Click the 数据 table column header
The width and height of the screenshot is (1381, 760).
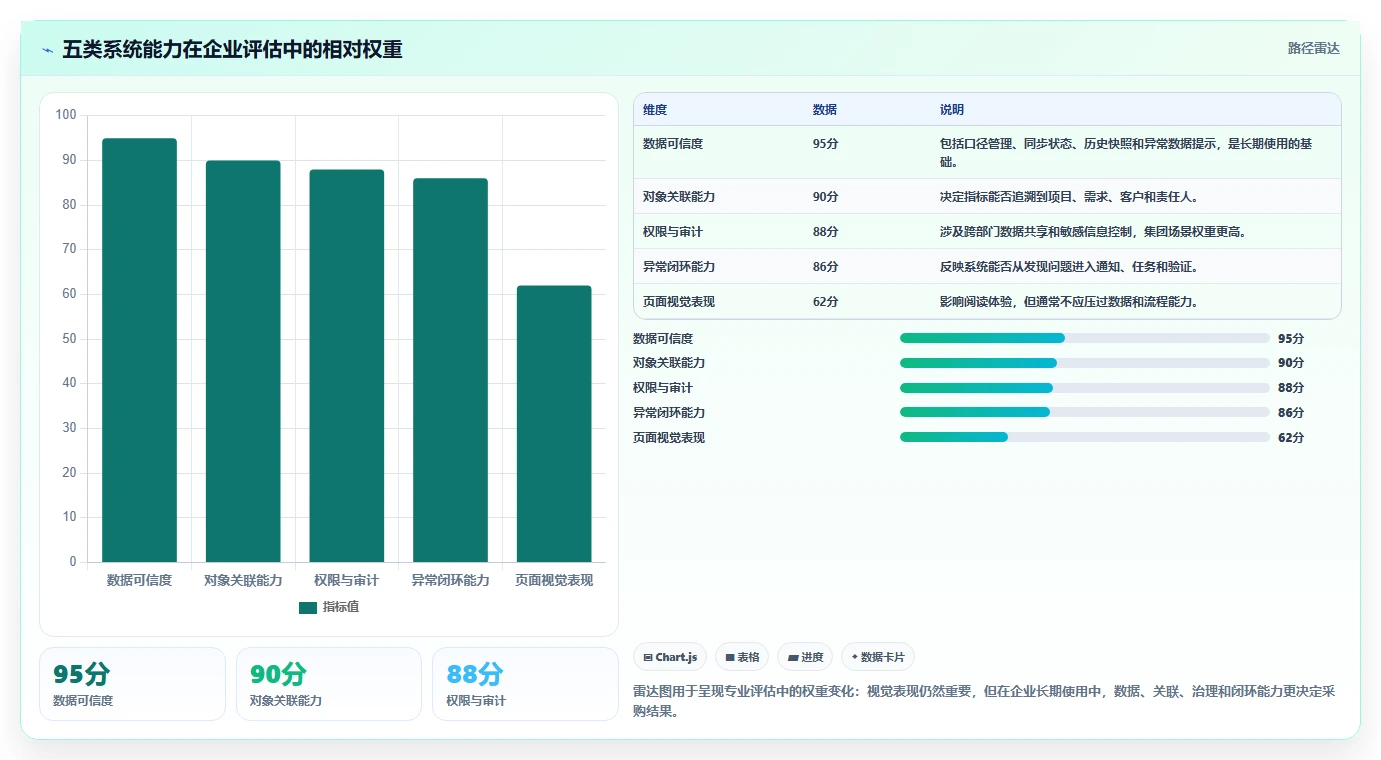(825, 110)
